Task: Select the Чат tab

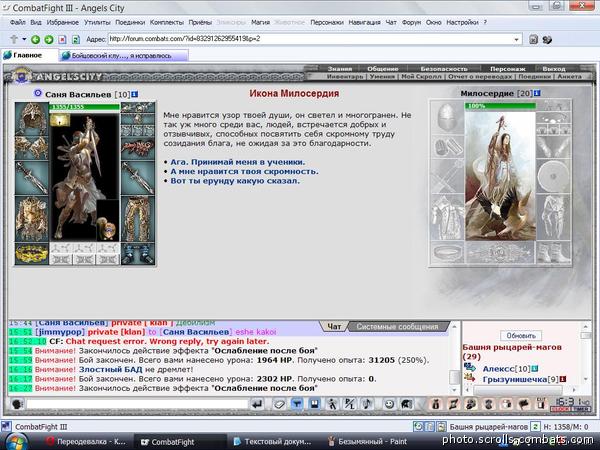Action: pos(335,327)
